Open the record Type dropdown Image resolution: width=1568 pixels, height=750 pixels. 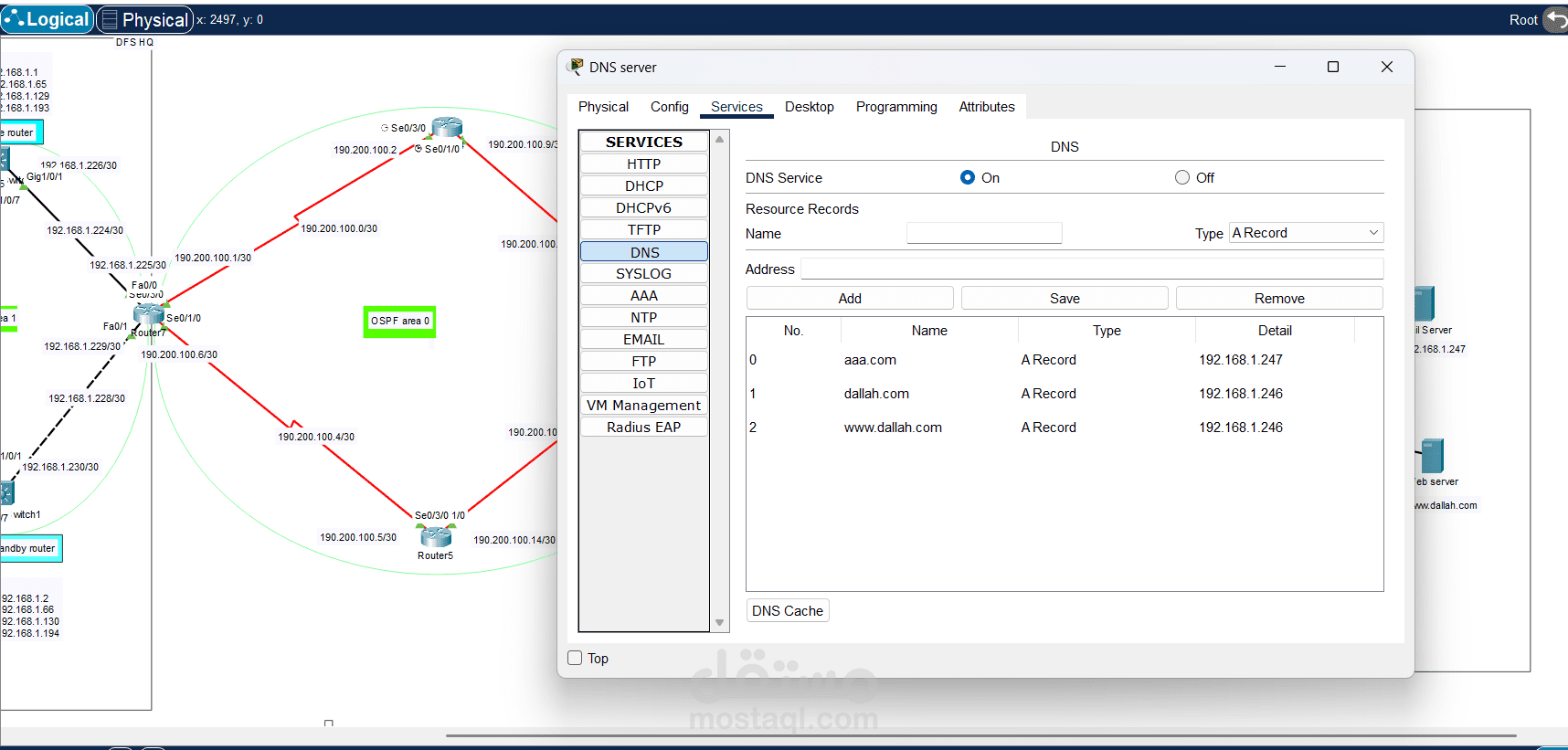pos(1306,233)
